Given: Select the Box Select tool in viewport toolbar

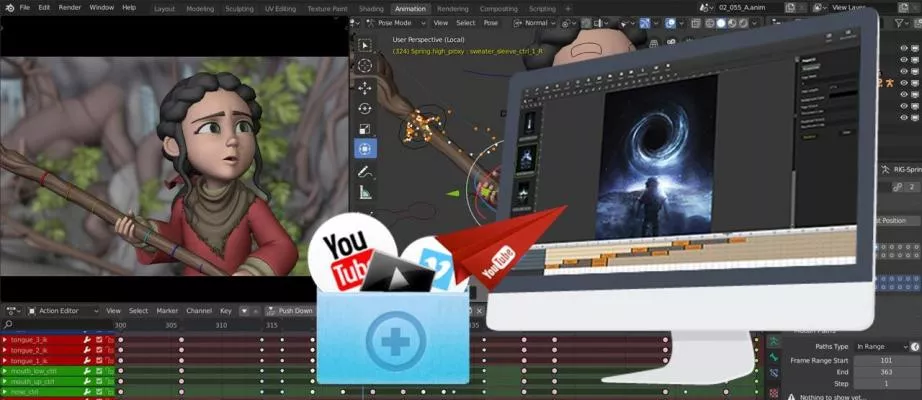Looking at the screenshot, I should 365,45.
